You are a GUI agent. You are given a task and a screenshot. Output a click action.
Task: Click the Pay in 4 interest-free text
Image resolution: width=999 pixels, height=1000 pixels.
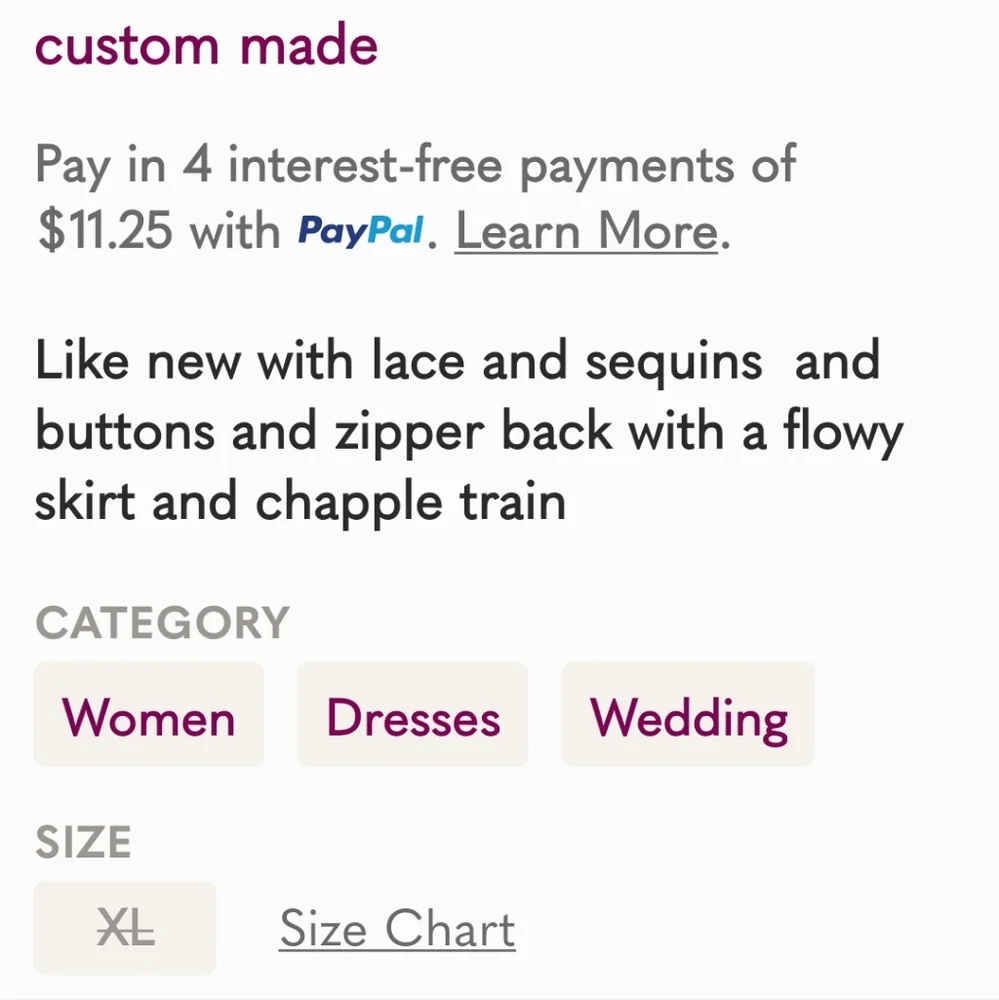269,165
